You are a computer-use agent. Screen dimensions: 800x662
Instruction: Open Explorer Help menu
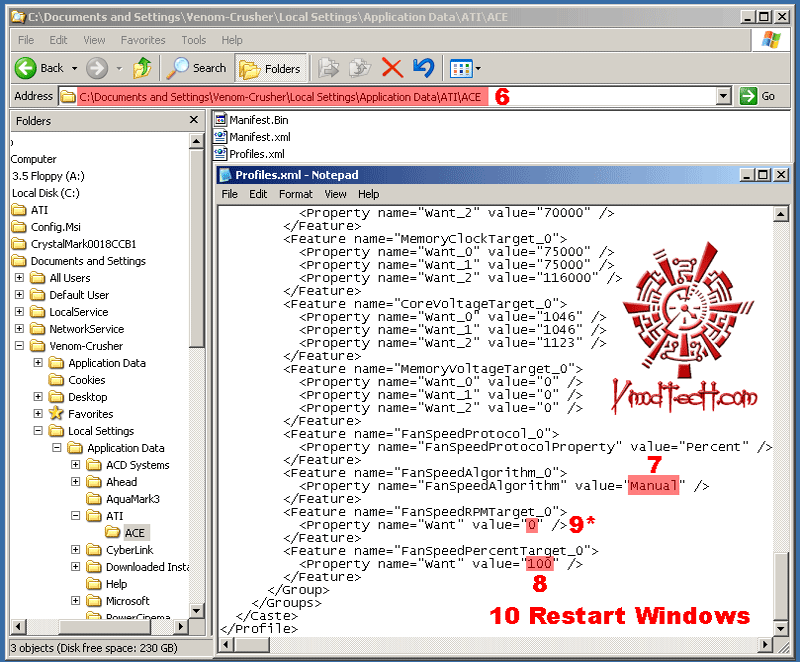232,40
